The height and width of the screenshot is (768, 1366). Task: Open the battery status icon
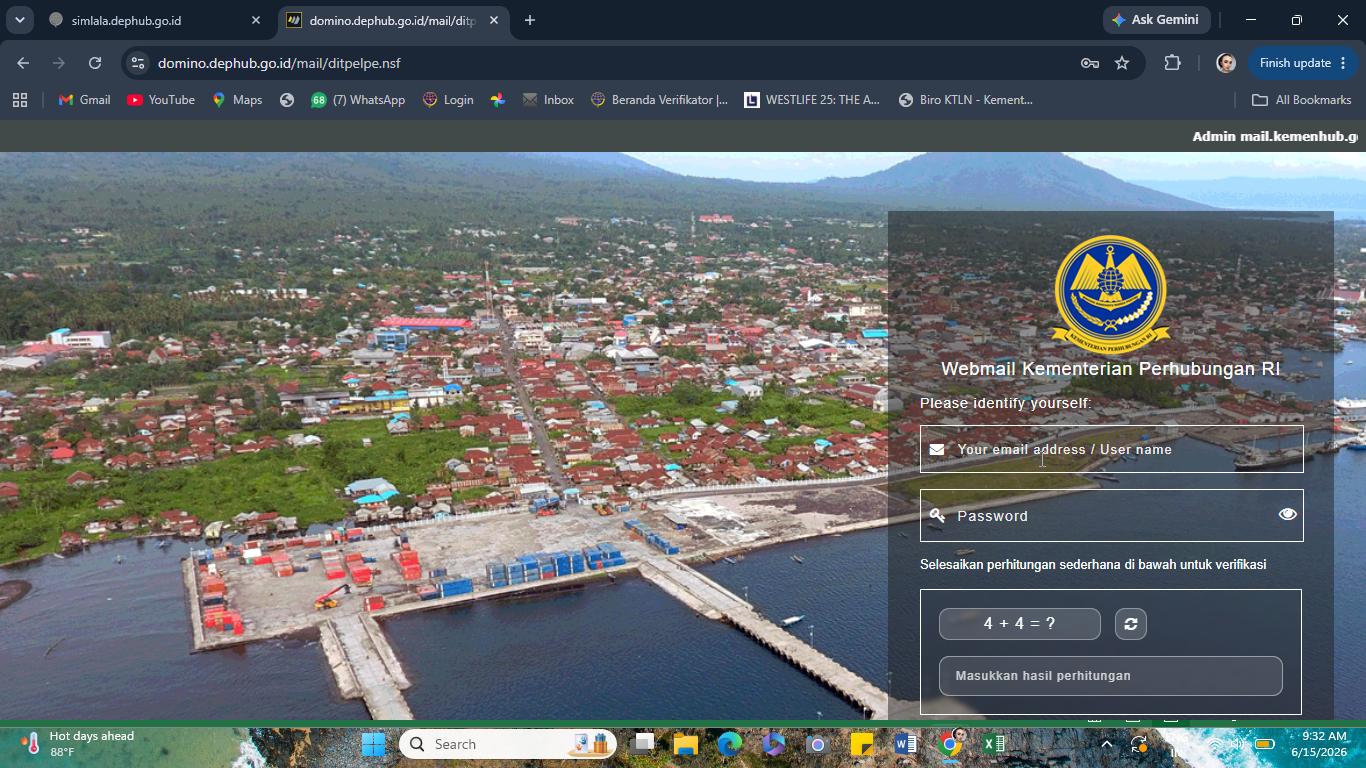(1264, 744)
